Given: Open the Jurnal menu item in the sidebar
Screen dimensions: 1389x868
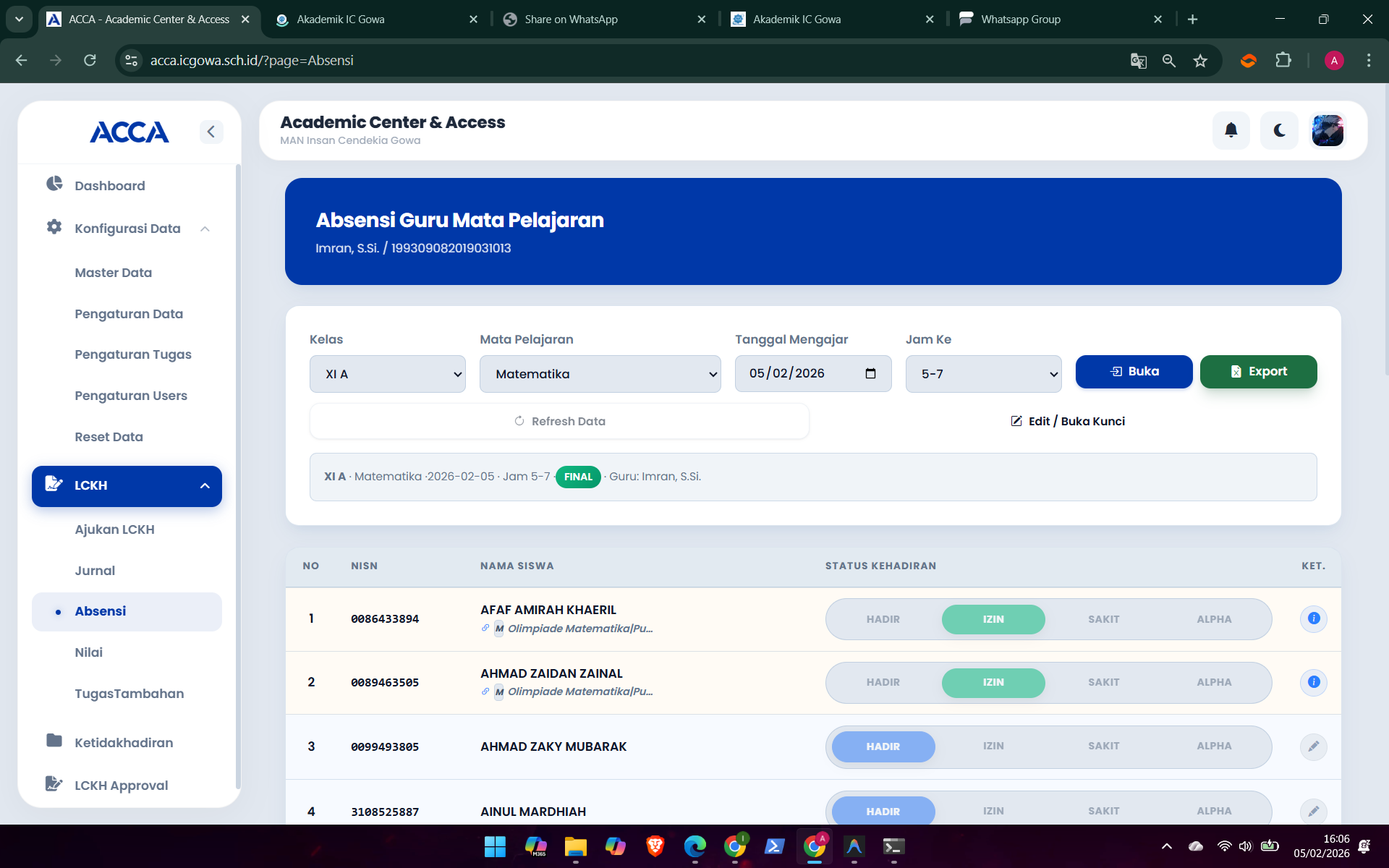Looking at the screenshot, I should click(95, 571).
